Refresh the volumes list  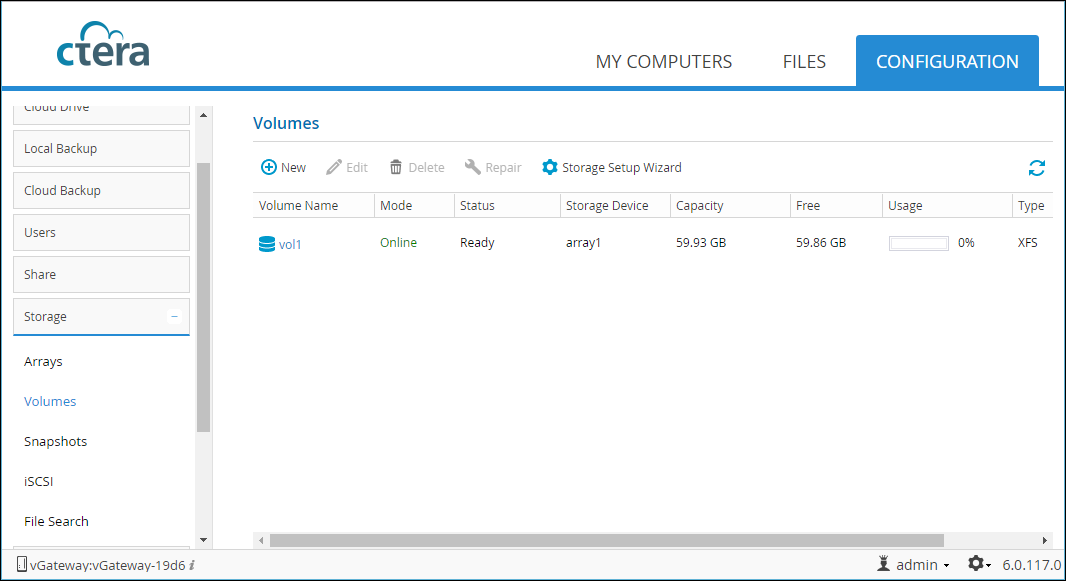pos(1036,168)
